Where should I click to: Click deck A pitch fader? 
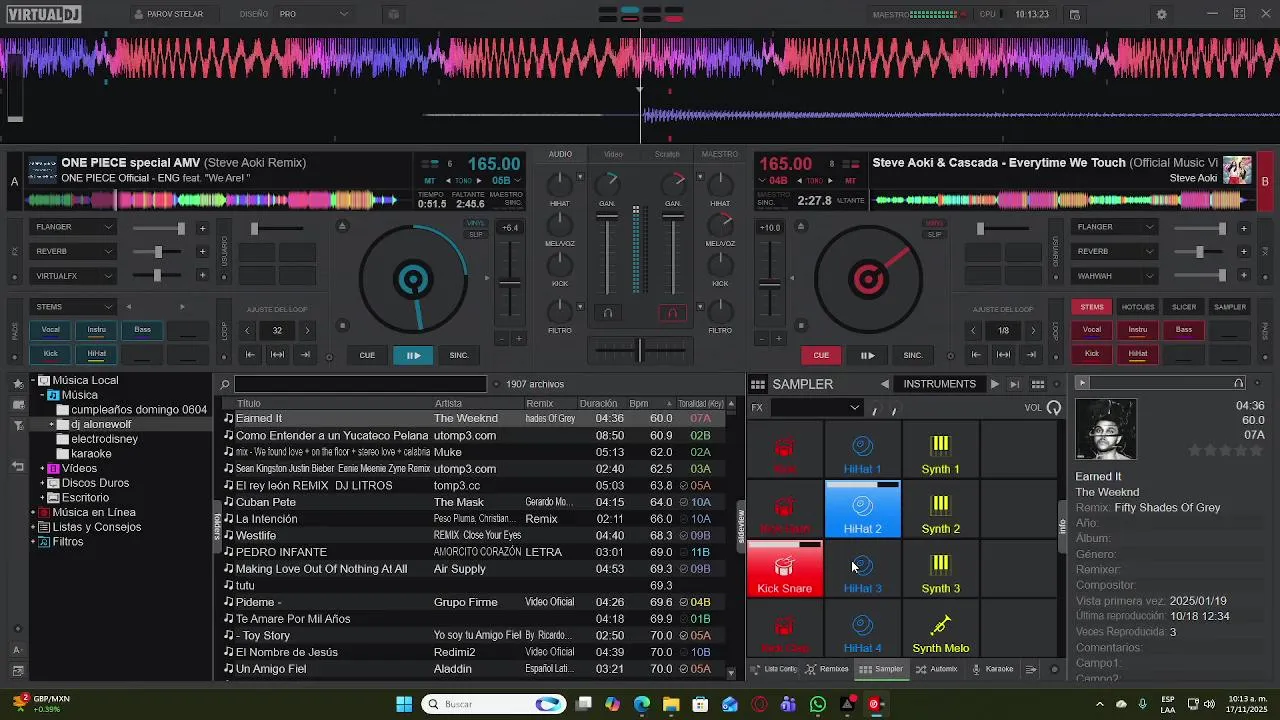coord(510,283)
